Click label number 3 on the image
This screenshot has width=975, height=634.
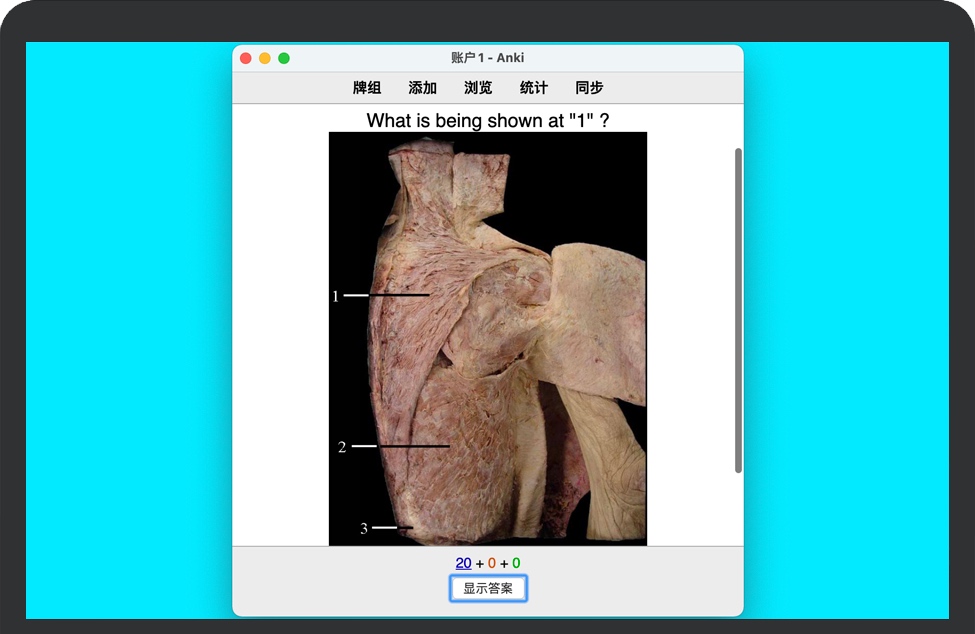click(x=364, y=528)
